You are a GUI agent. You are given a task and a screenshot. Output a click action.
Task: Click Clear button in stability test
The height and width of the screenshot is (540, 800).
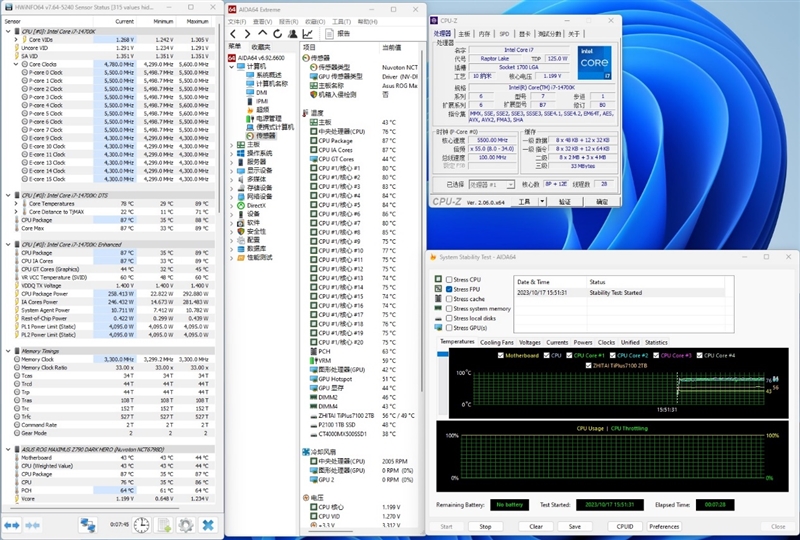(536, 526)
